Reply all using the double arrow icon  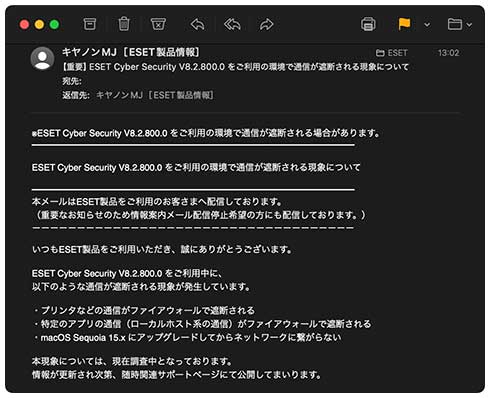point(232,24)
